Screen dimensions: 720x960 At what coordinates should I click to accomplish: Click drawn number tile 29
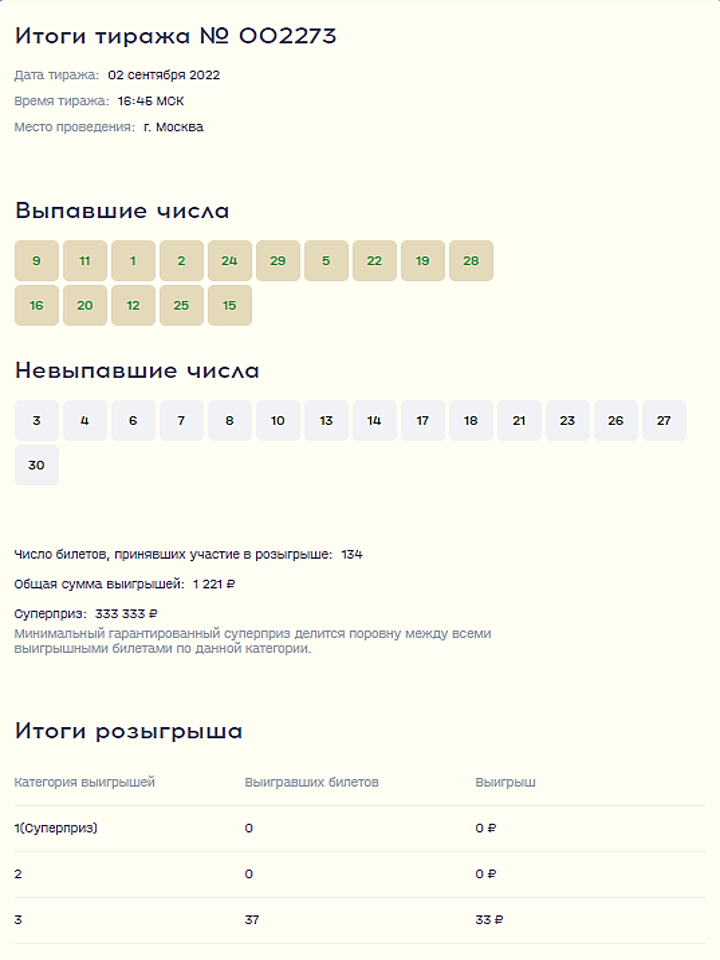(278, 261)
